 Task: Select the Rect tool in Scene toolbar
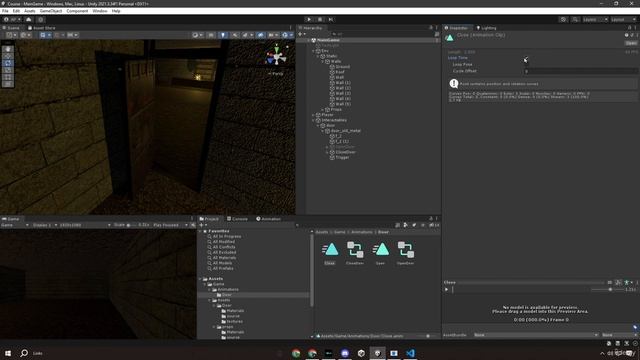click(8, 77)
